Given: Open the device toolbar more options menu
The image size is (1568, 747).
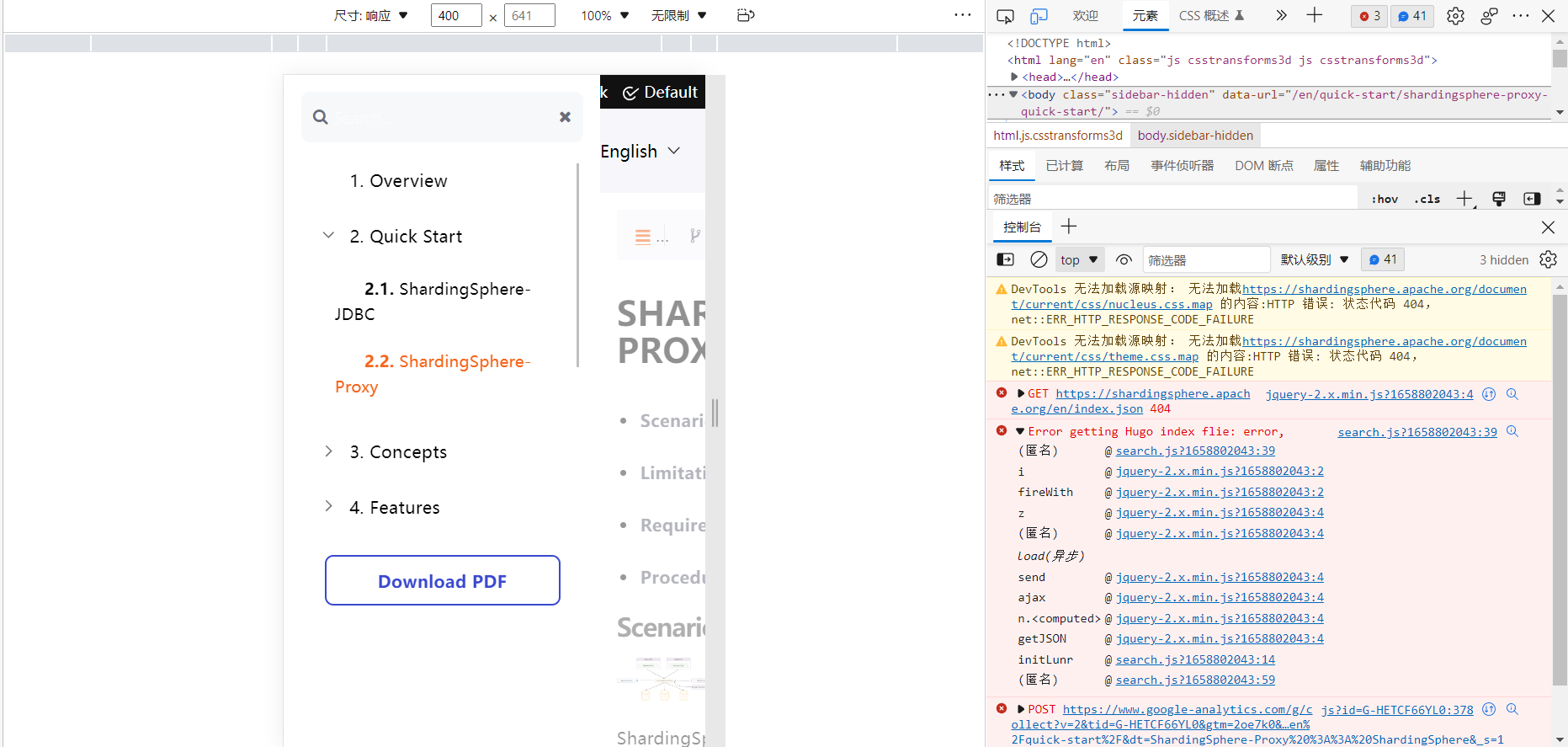Looking at the screenshot, I should [963, 15].
